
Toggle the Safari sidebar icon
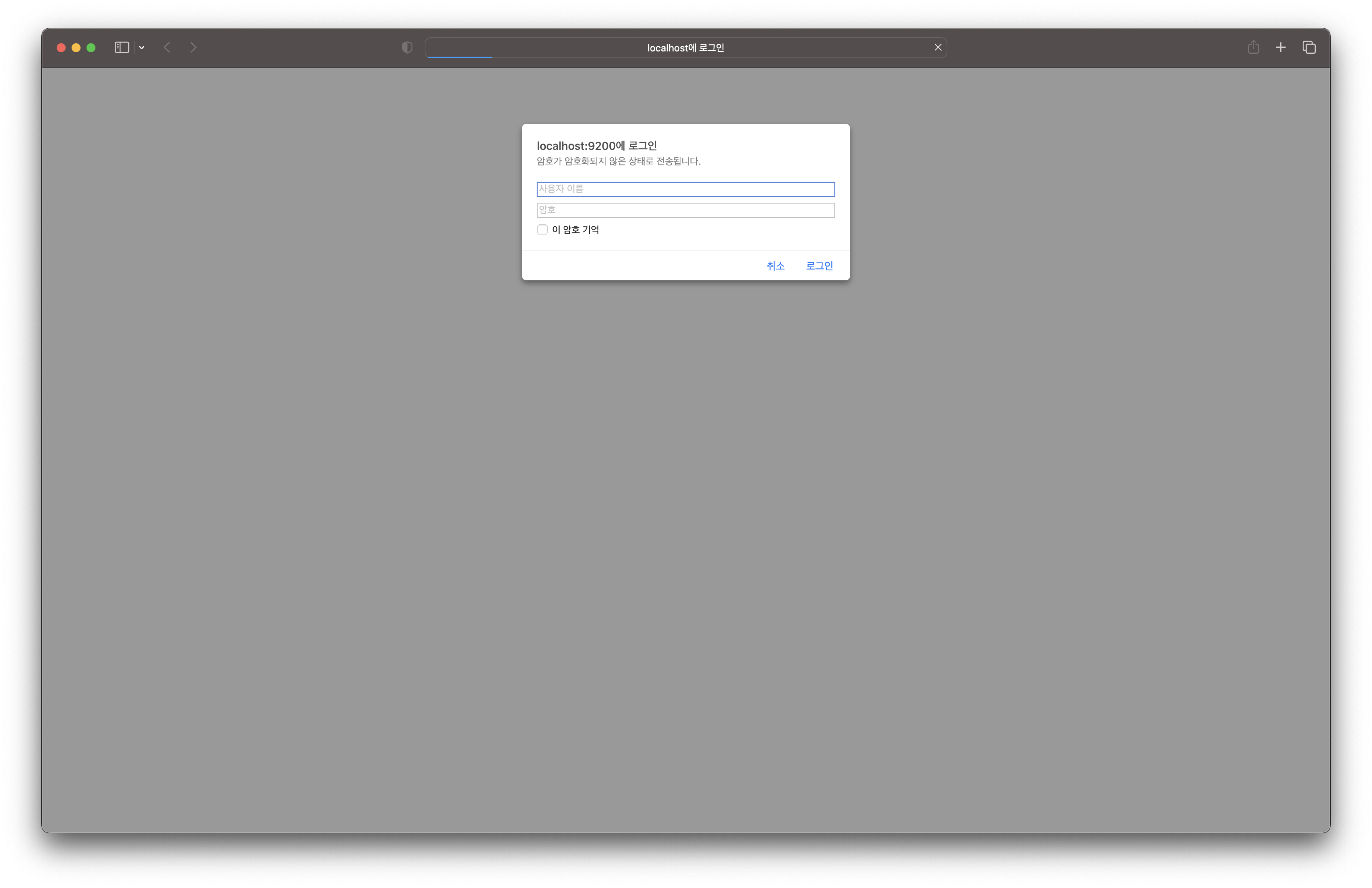coord(122,47)
